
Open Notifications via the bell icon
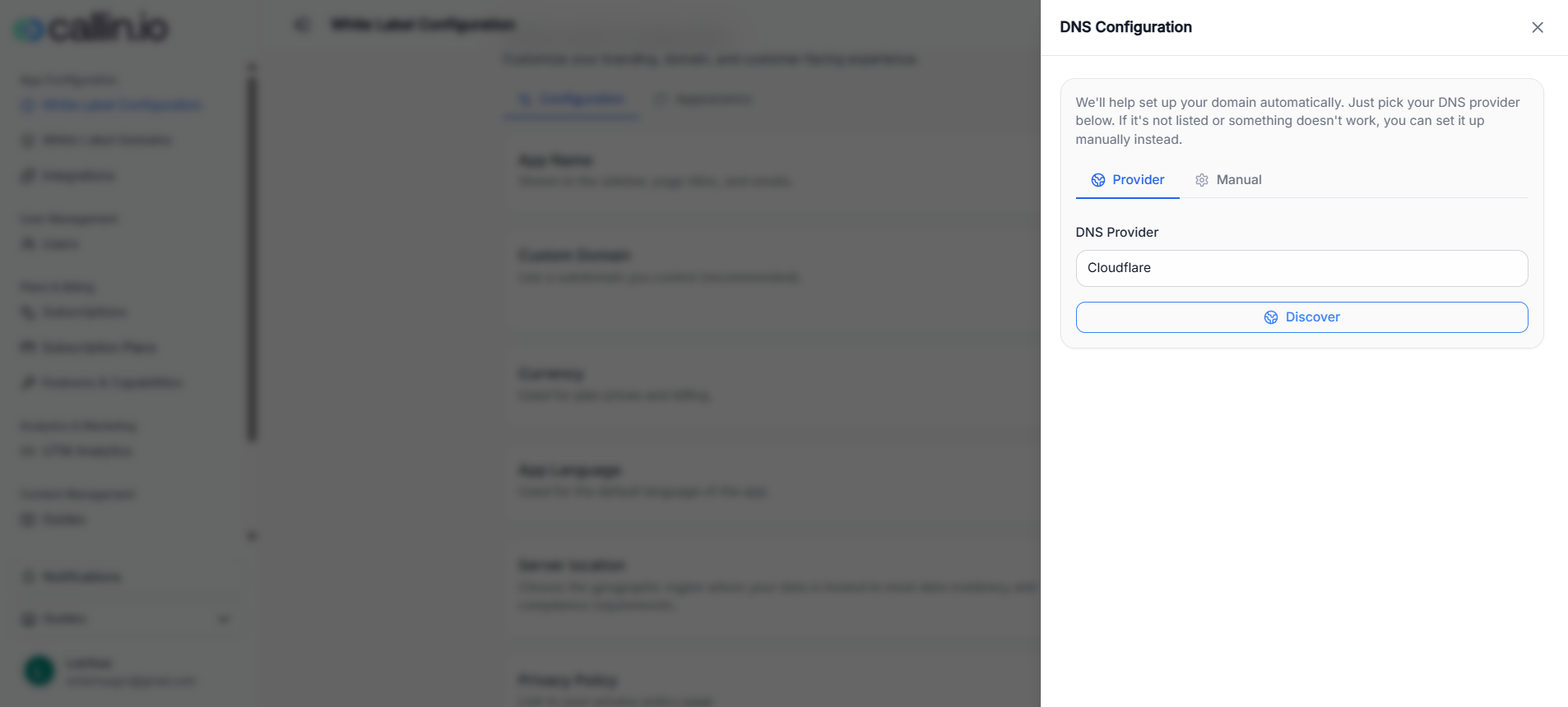[29, 576]
